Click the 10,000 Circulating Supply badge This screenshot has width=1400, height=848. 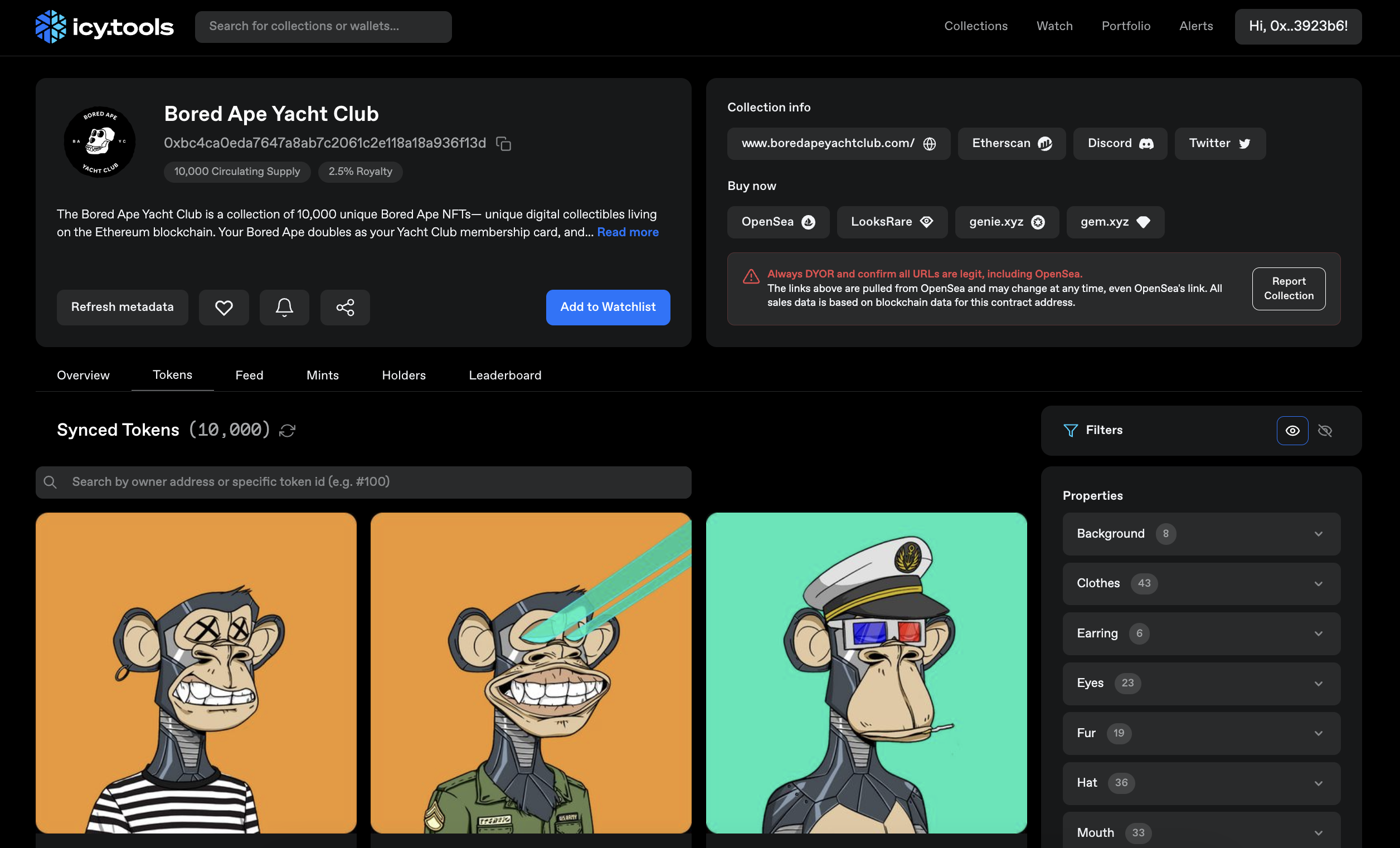tap(237, 172)
